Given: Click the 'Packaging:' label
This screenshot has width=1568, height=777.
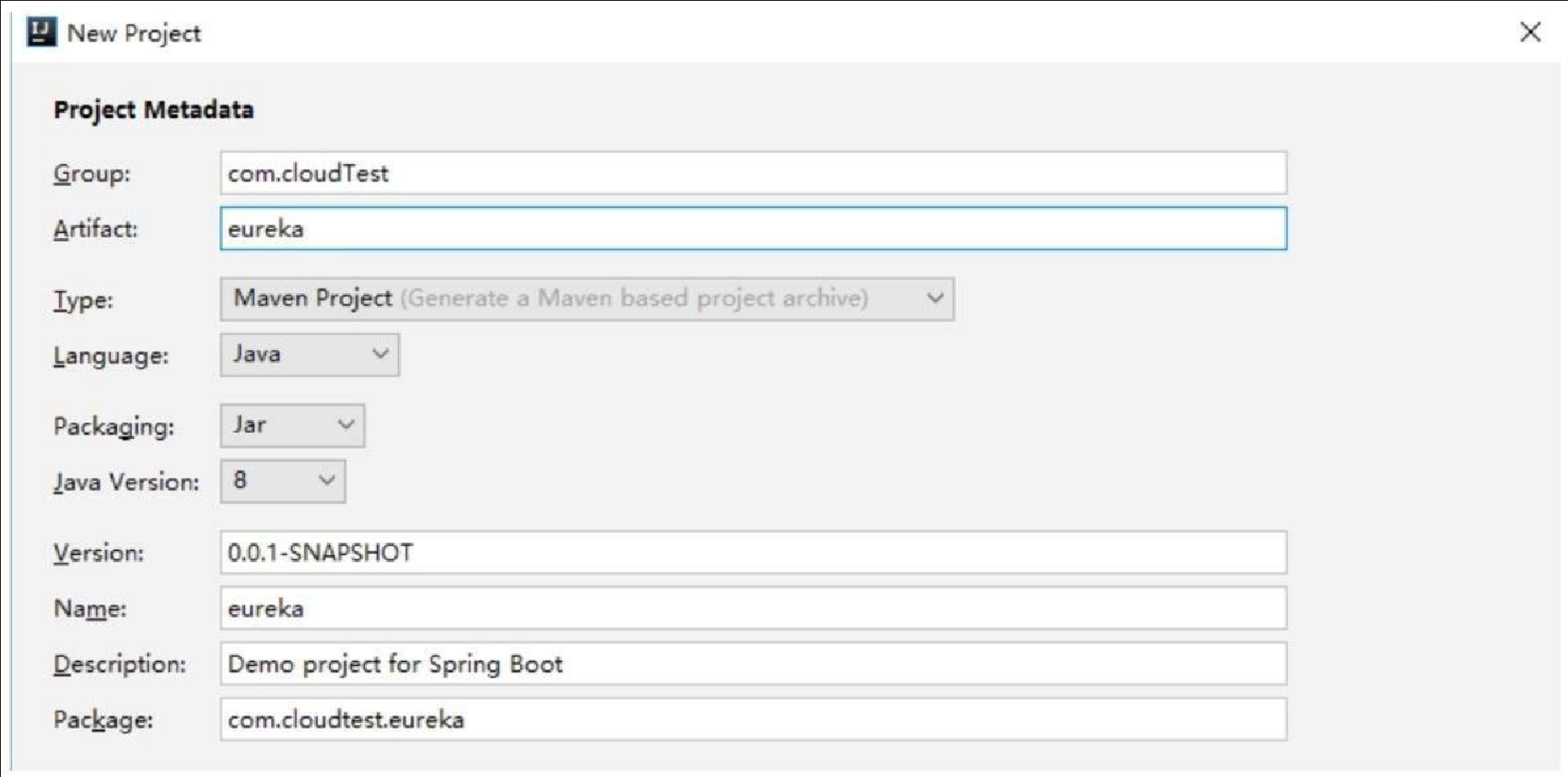Looking at the screenshot, I should [114, 426].
